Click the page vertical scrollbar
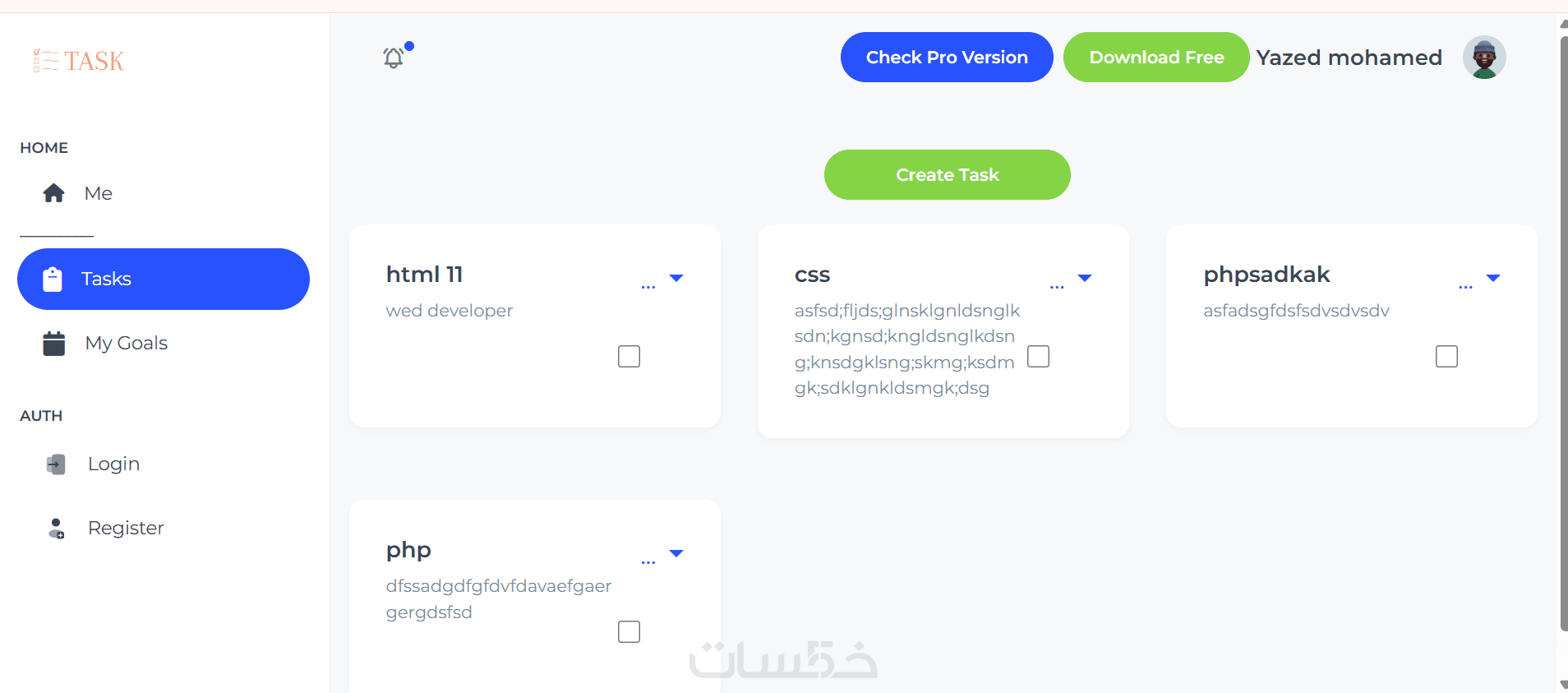Viewport: 1568px width, 693px height. click(x=1563, y=329)
